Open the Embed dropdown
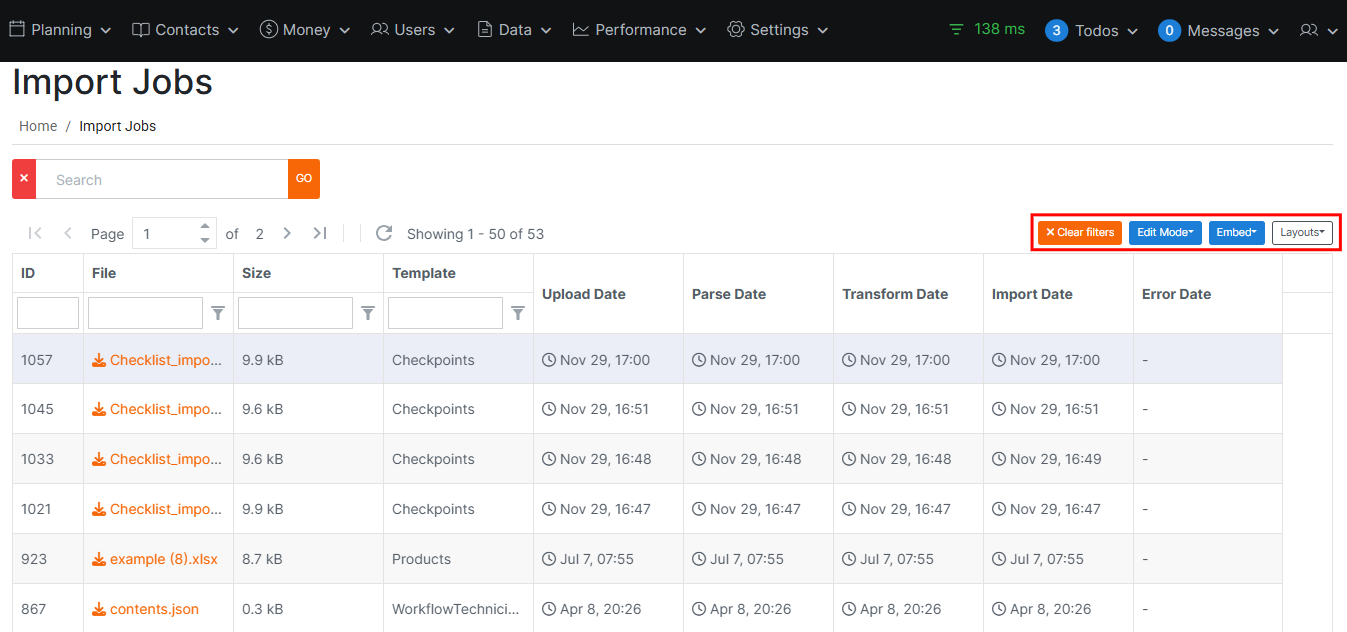Screen dimensions: 1347x632 (1237, 232)
